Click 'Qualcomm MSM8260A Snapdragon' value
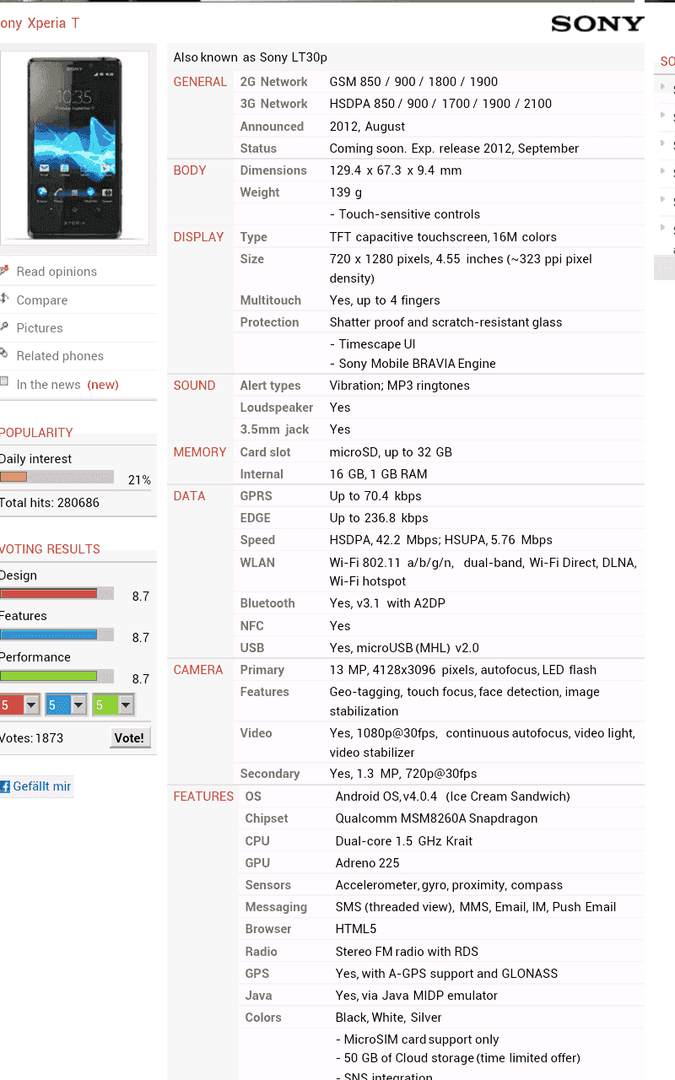Viewport: 675px width, 1080px height. pos(436,818)
